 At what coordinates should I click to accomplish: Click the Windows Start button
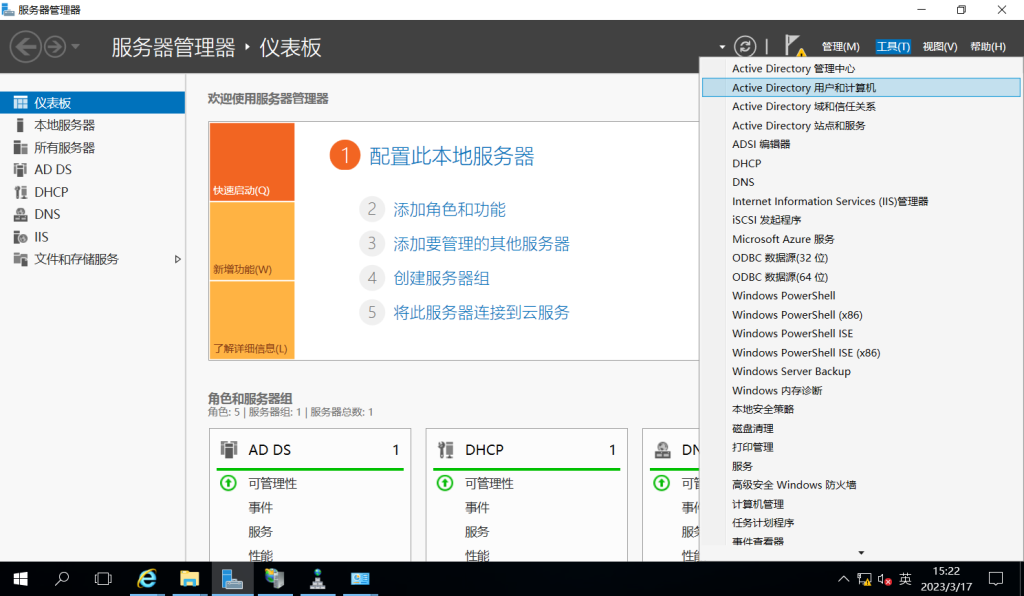20,579
